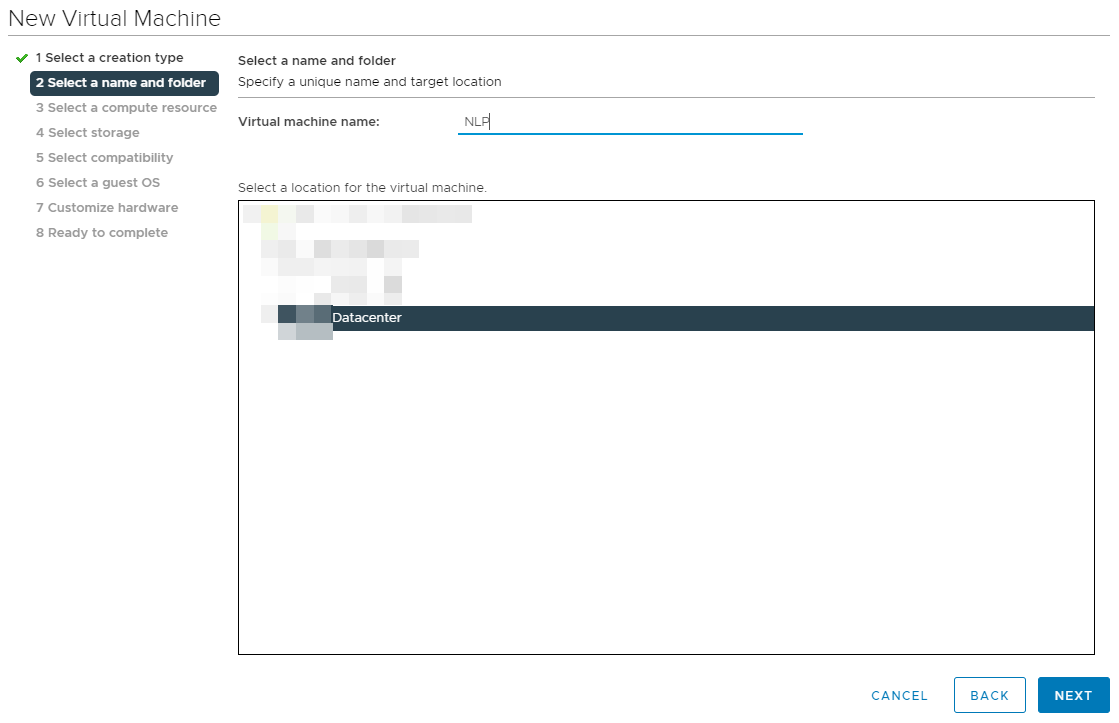
Task: Click the New Virtual Machine dialog title
Action: [115, 18]
